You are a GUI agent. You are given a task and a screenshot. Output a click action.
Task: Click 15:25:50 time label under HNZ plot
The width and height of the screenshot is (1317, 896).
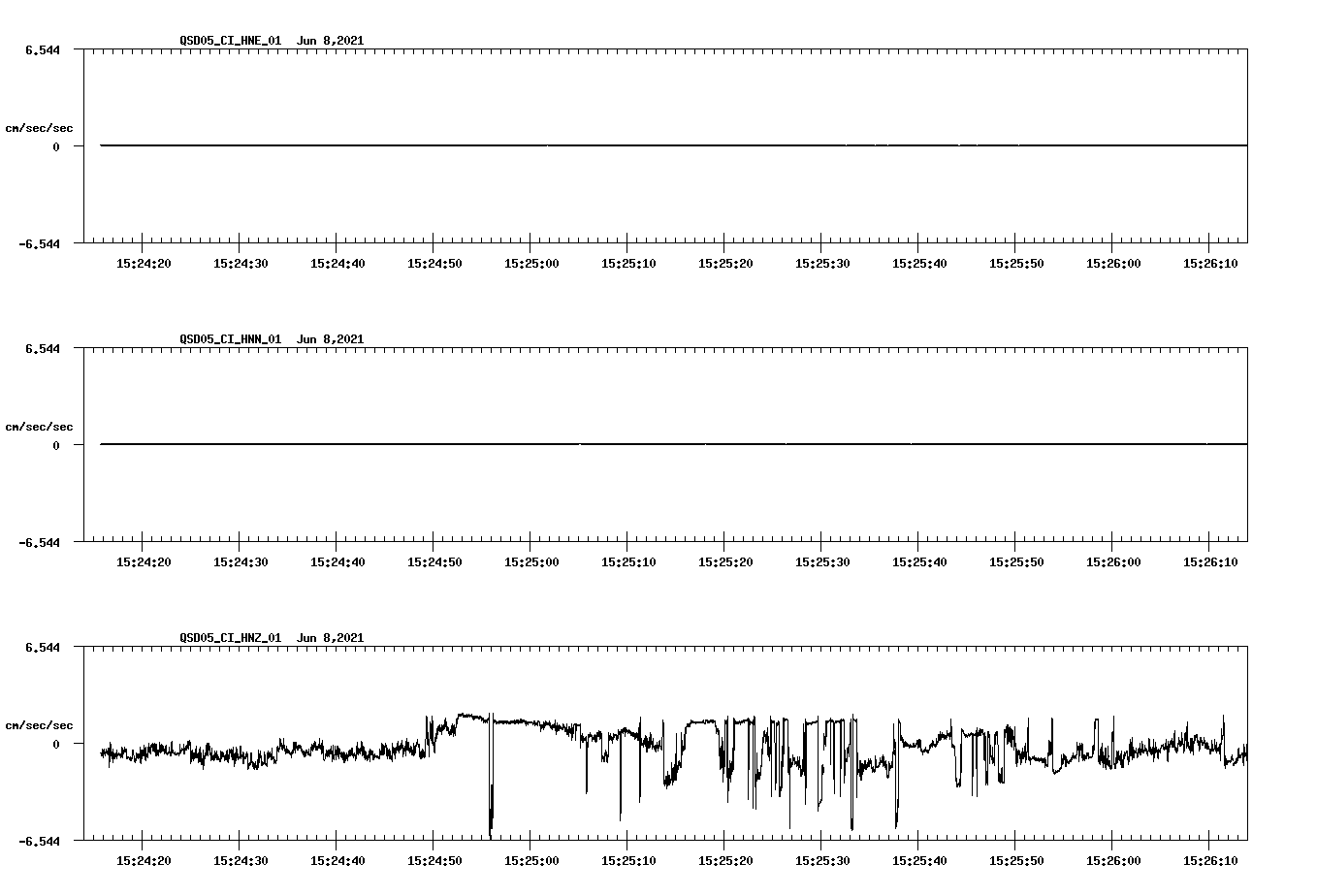(1016, 861)
